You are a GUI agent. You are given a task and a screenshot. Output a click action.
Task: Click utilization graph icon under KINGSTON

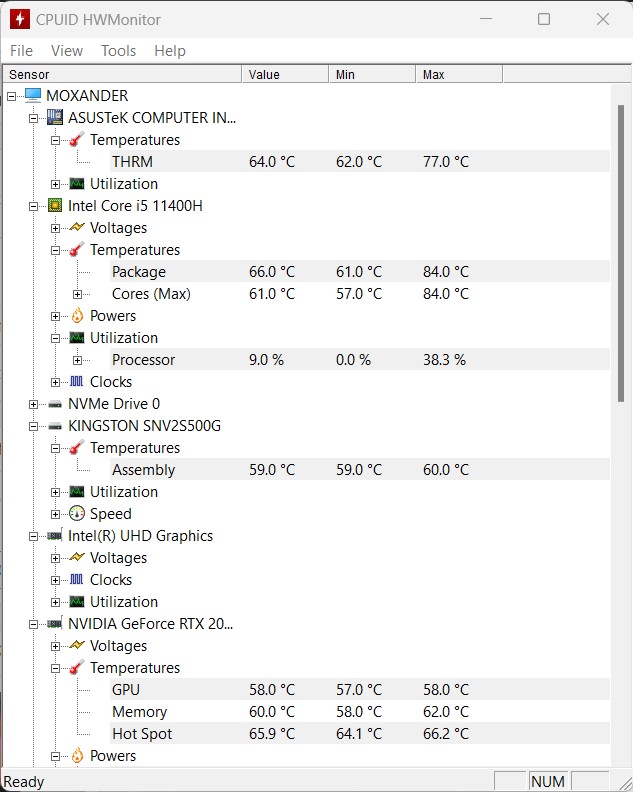[77, 491]
